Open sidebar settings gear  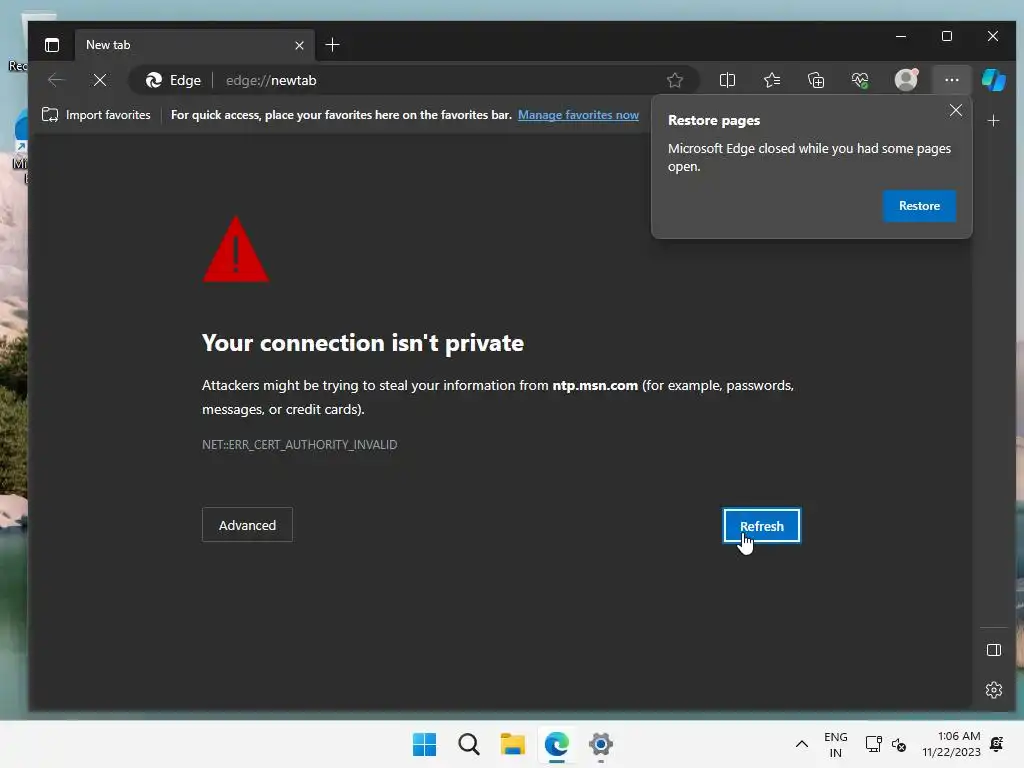click(x=993, y=690)
